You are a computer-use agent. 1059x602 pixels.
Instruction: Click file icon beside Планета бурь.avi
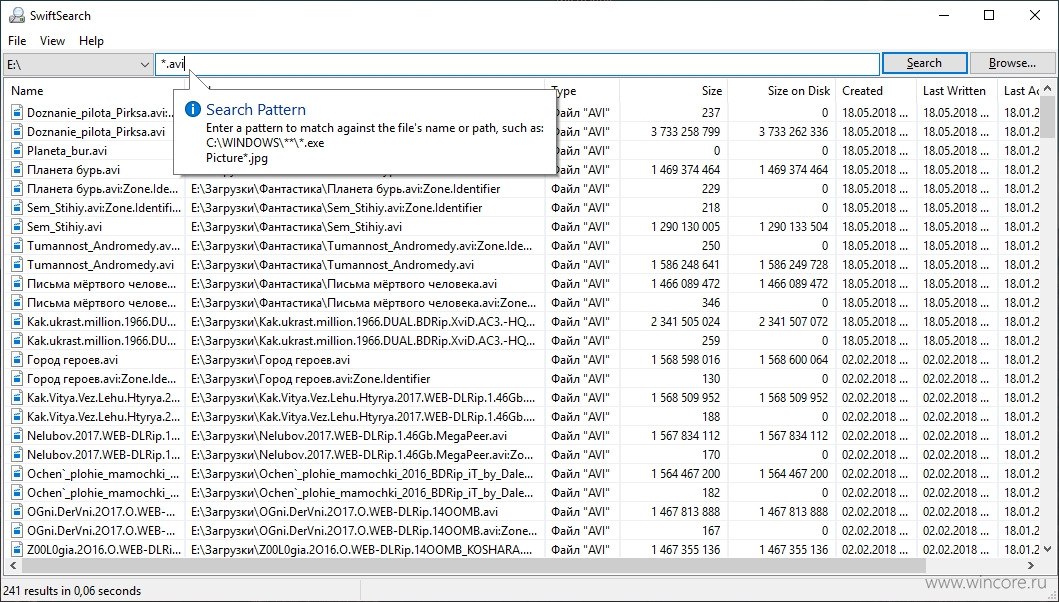[17, 170]
